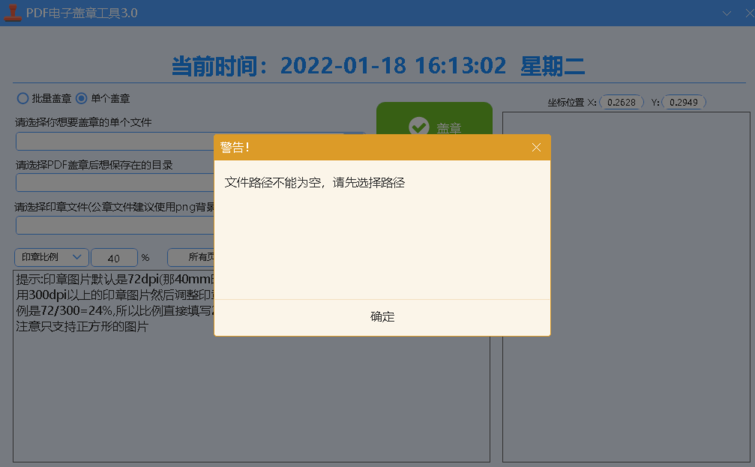Screen dimensions: 755x467
Task: Click the X coordinate field showing 0.2628
Action: (x=621, y=102)
